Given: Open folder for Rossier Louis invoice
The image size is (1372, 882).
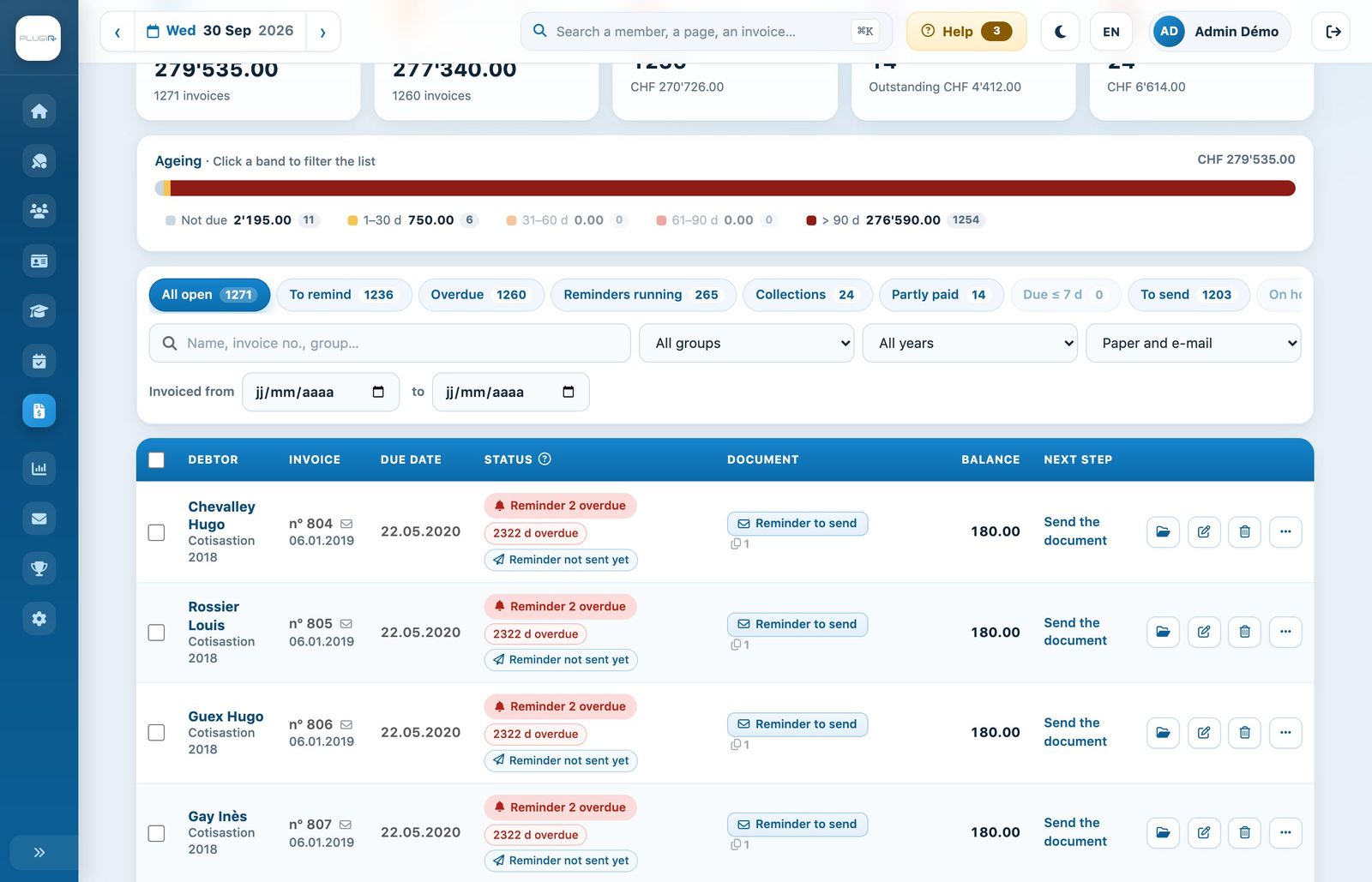Looking at the screenshot, I should [x=1163, y=632].
